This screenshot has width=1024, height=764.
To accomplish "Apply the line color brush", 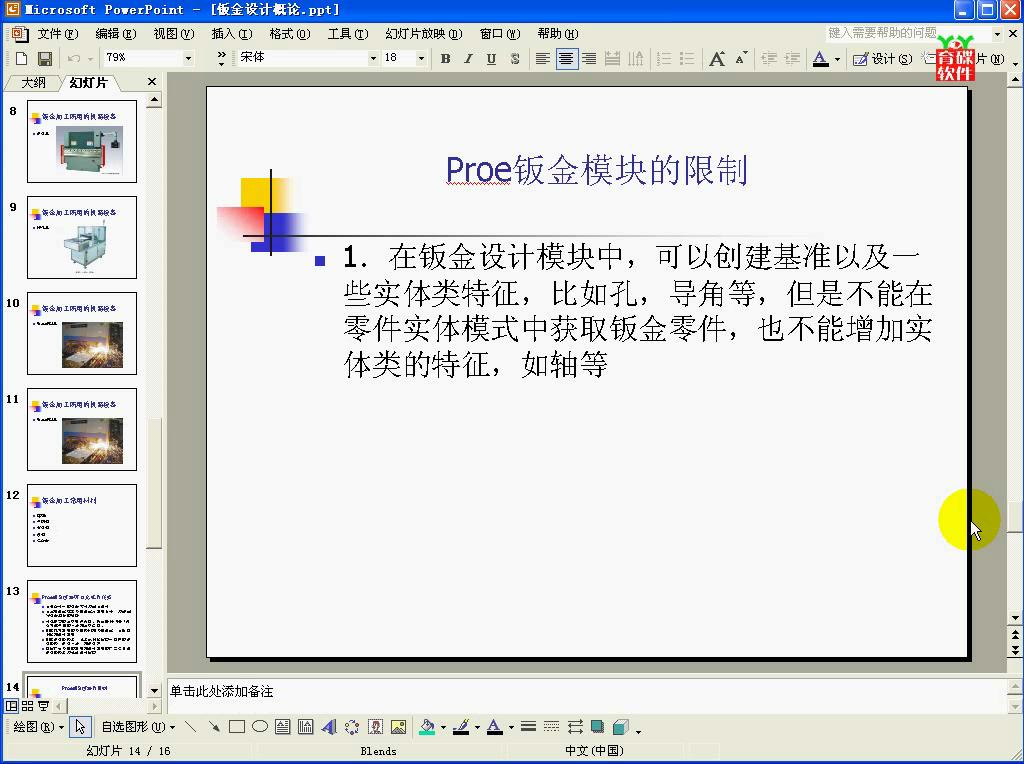I will (461, 727).
